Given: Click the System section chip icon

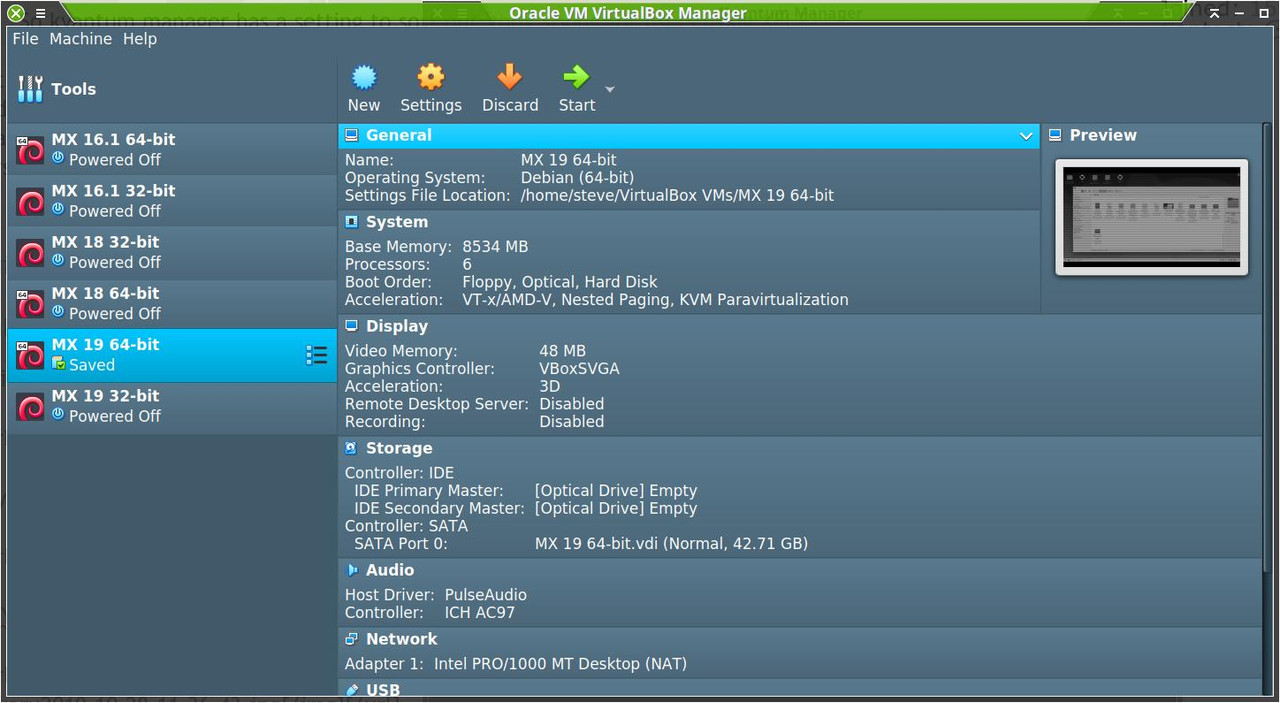Looking at the screenshot, I should pos(352,222).
